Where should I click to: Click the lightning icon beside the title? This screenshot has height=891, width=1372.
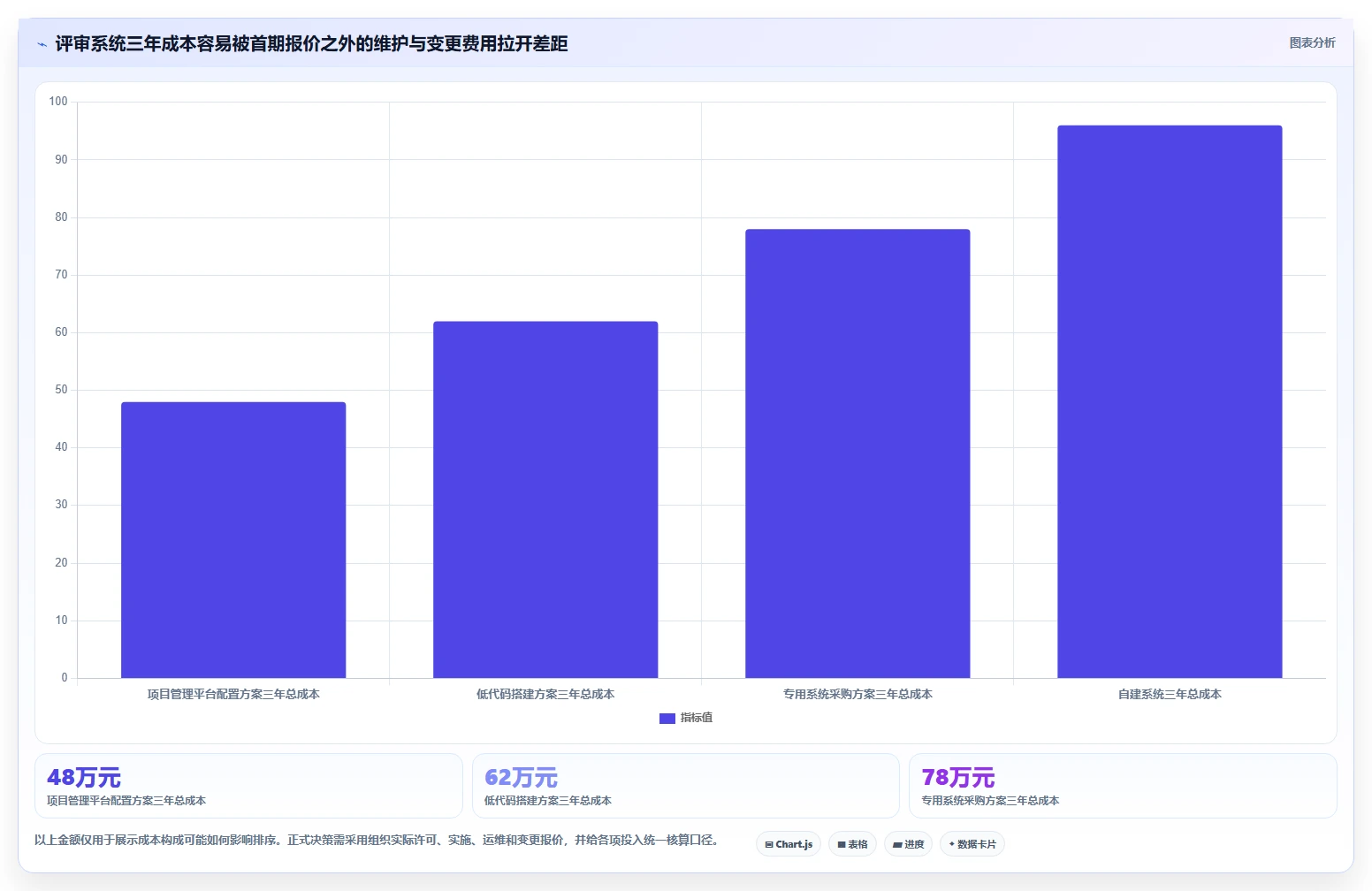pyautogui.click(x=42, y=44)
